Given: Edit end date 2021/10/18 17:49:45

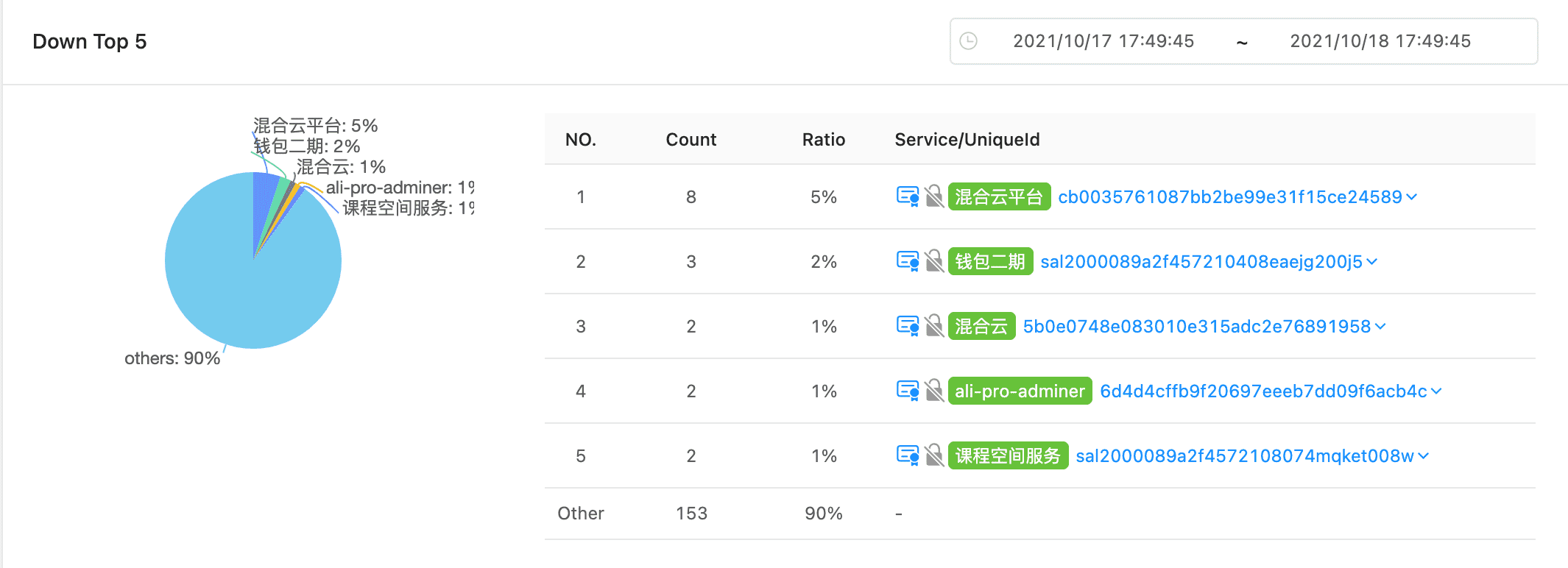Looking at the screenshot, I should (x=1380, y=41).
